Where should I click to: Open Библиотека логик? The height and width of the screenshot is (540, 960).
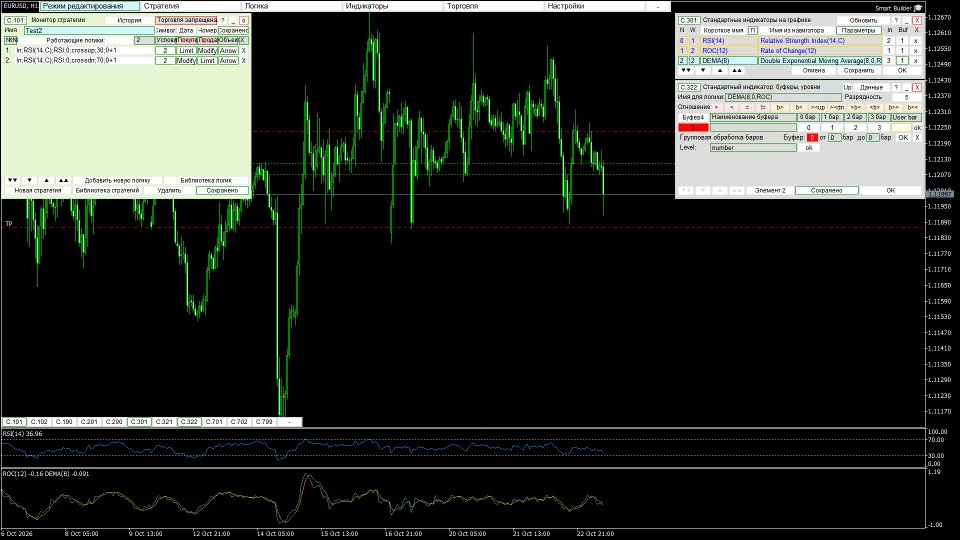click(206, 181)
